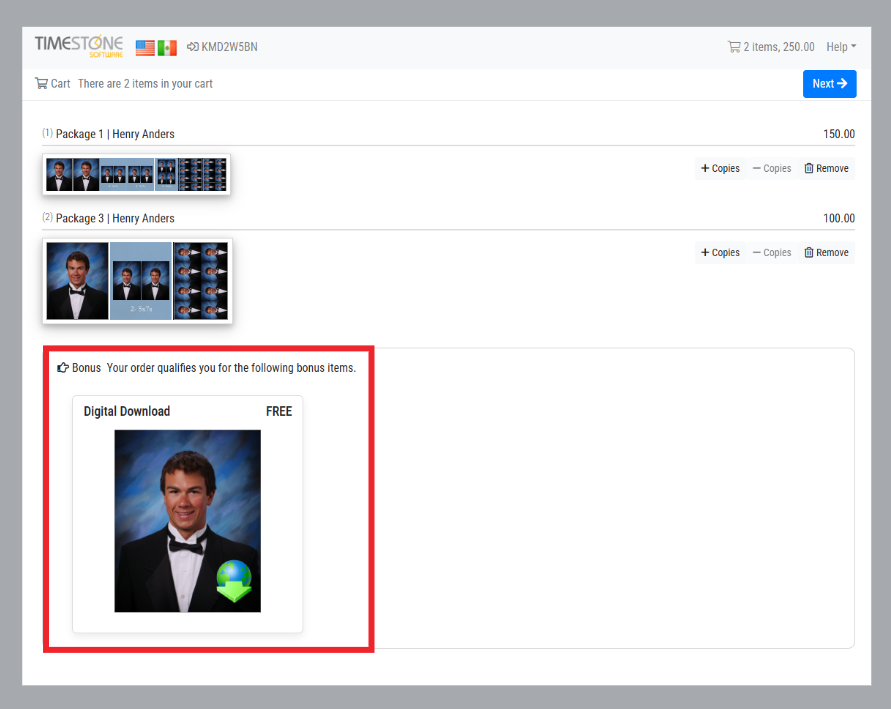Expand the Help dropdown menu

pyautogui.click(x=840, y=47)
